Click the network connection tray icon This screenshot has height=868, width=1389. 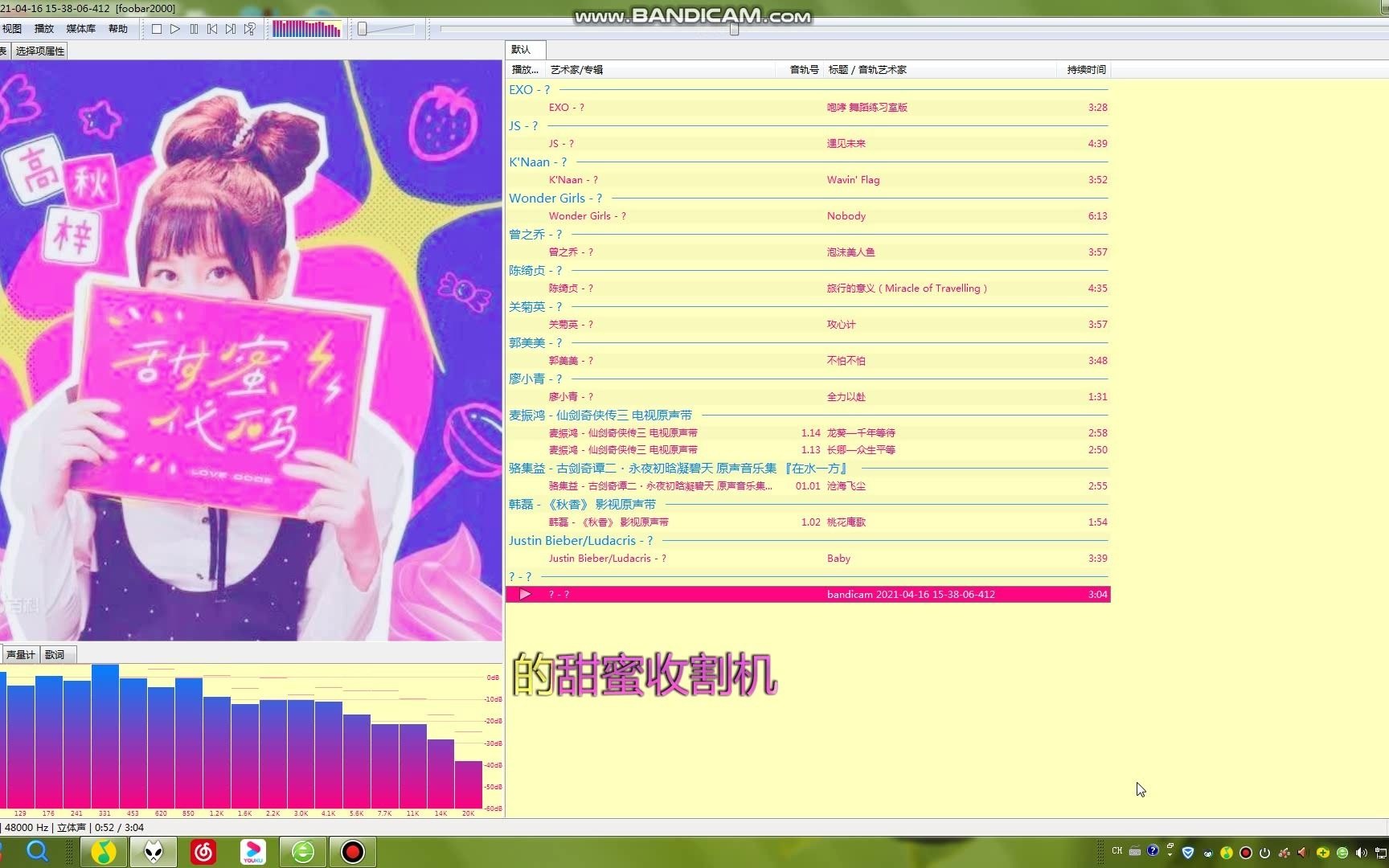[1382, 852]
